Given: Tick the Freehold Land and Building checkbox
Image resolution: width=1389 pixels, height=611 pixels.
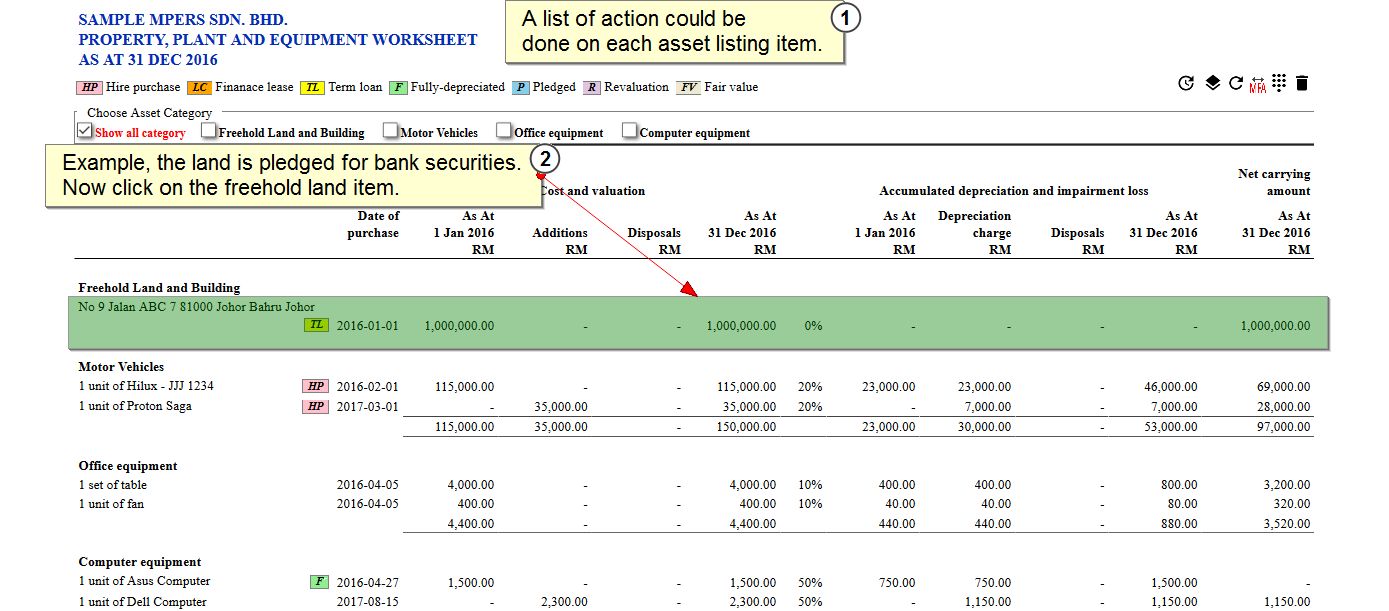Looking at the screenshot, I should pyautogui.click(x=208, y=131).
